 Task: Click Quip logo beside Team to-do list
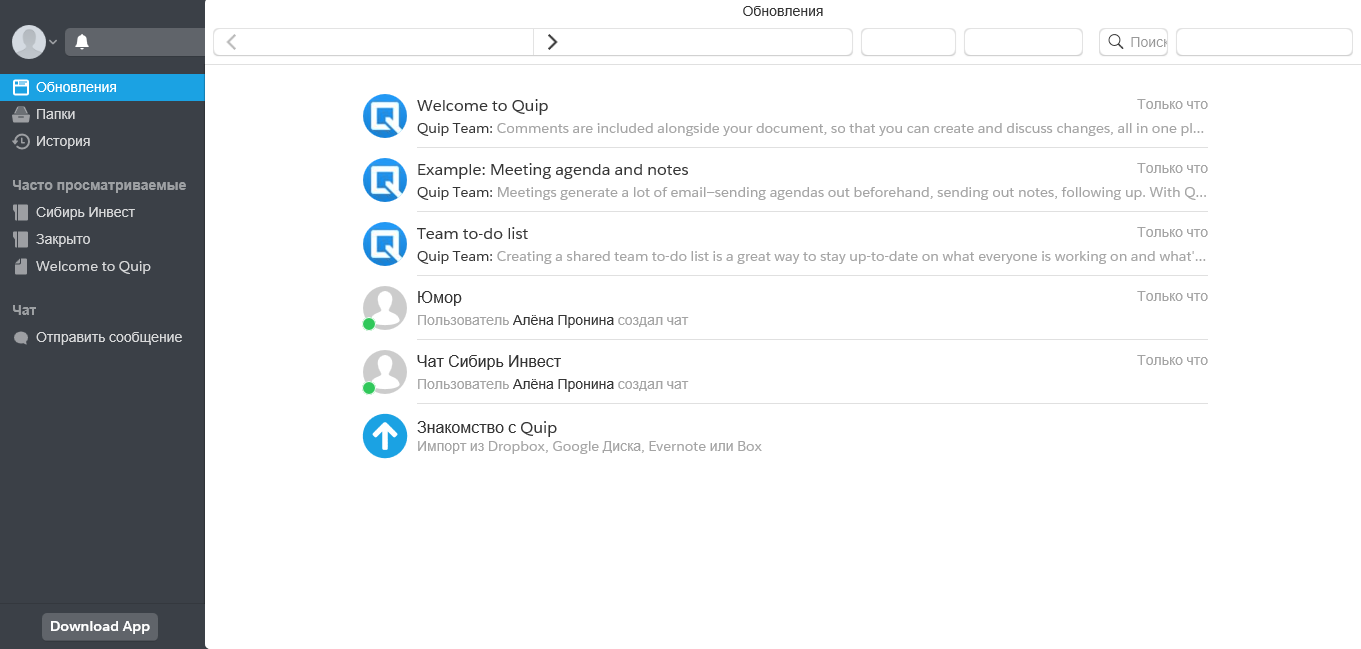385,244
